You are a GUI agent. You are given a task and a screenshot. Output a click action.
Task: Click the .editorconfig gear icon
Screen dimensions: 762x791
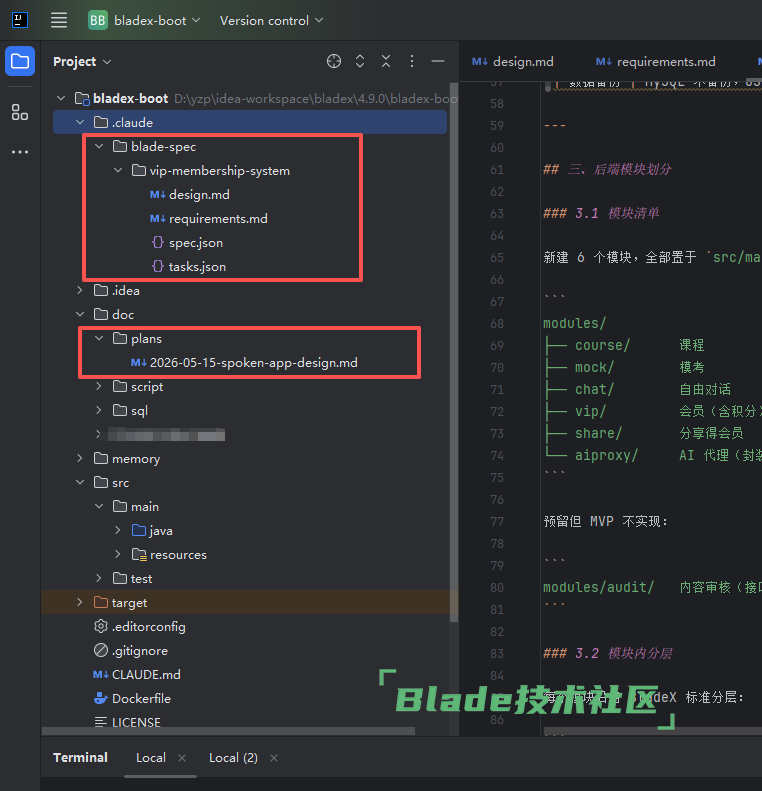pyautogui.click(x=101, y=626)
